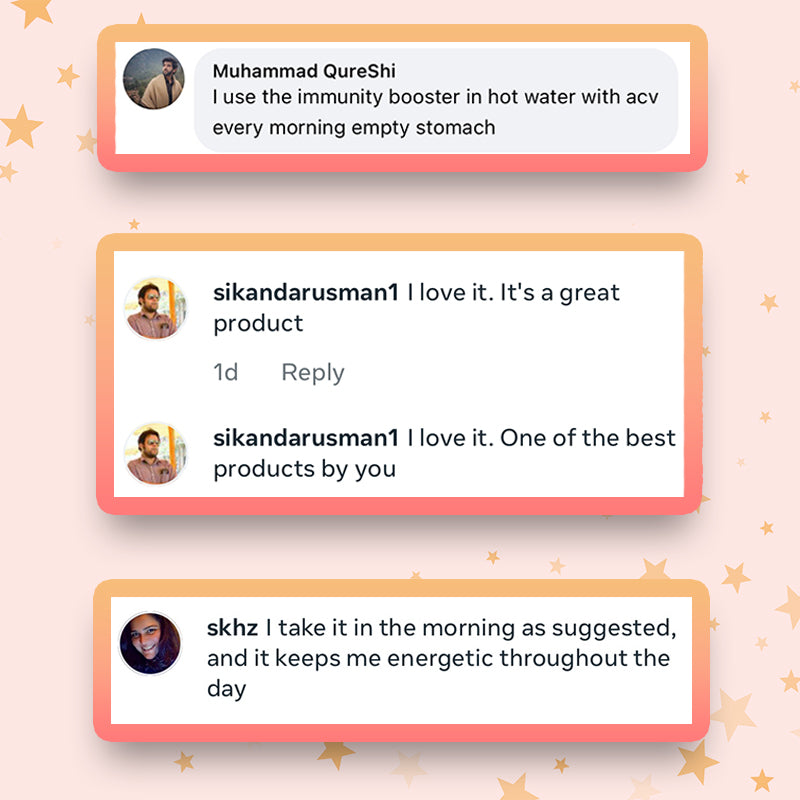Open skhz's profile picture

150,643
